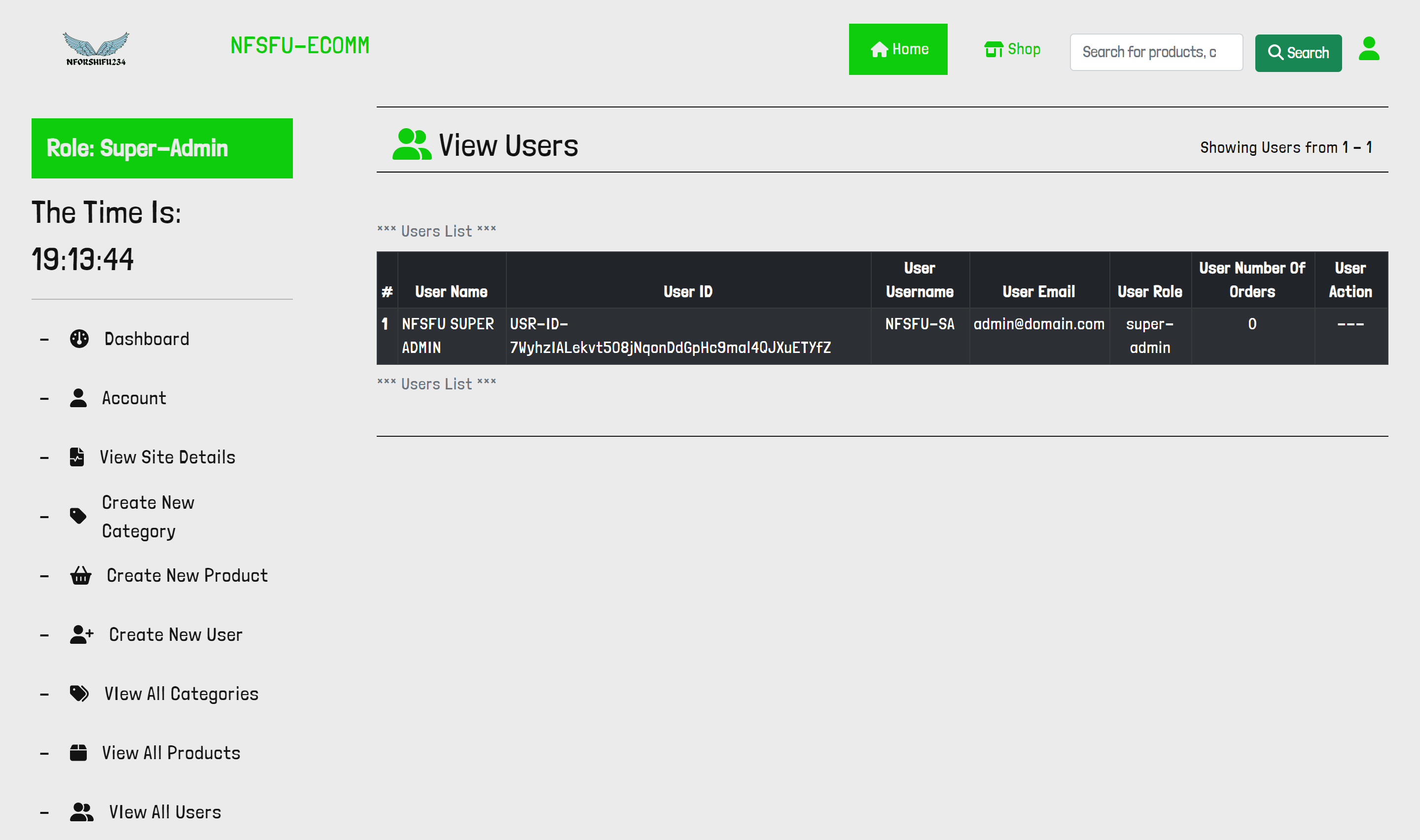
Task: Open the user profile icon in header
Action: (1369, 49)
